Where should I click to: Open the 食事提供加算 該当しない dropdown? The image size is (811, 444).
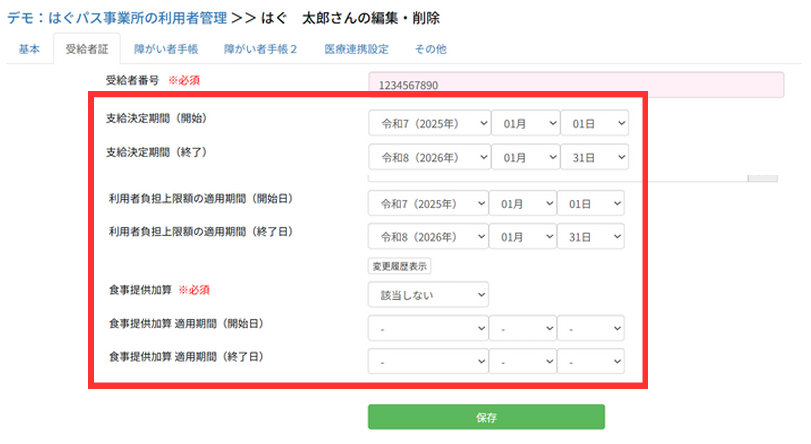[x=428, y=294]
